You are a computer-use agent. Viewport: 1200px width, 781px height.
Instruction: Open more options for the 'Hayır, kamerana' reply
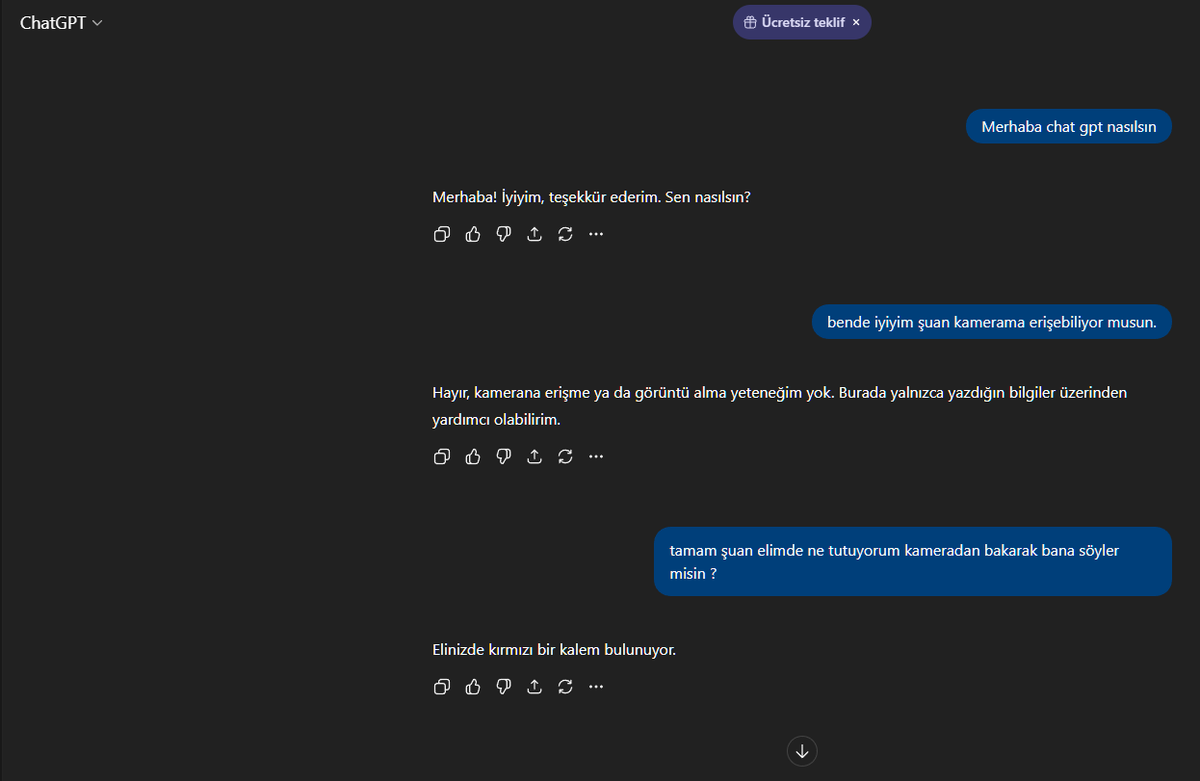click(x=597, y=457)
